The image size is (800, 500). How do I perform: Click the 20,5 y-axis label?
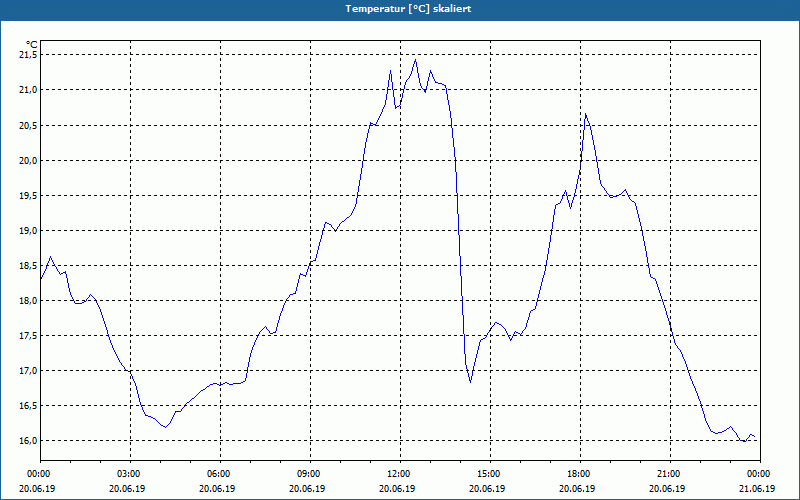pos(28,126)
